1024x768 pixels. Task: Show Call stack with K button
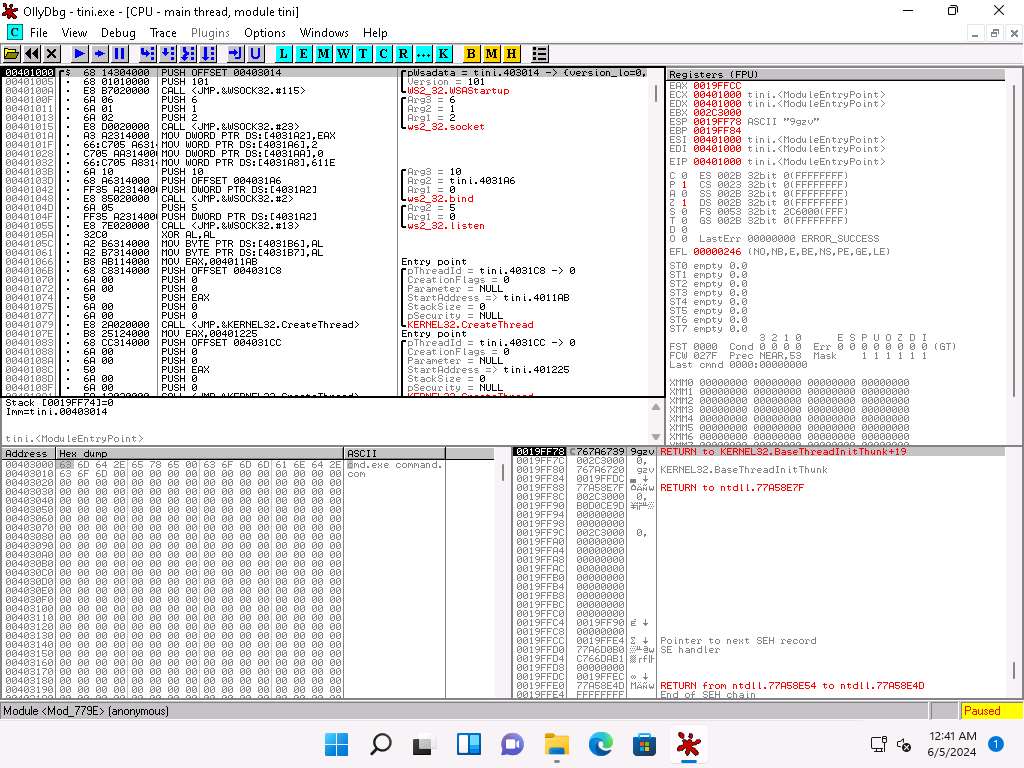click(443, 53)
